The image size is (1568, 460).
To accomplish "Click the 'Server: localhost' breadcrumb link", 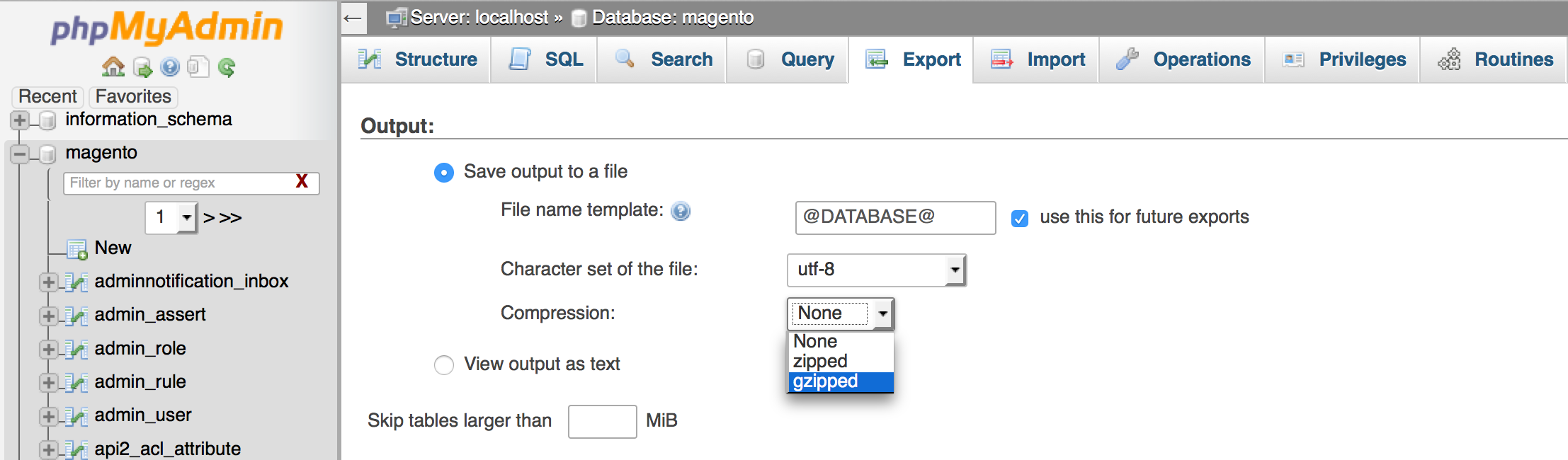I will (479, 18).
